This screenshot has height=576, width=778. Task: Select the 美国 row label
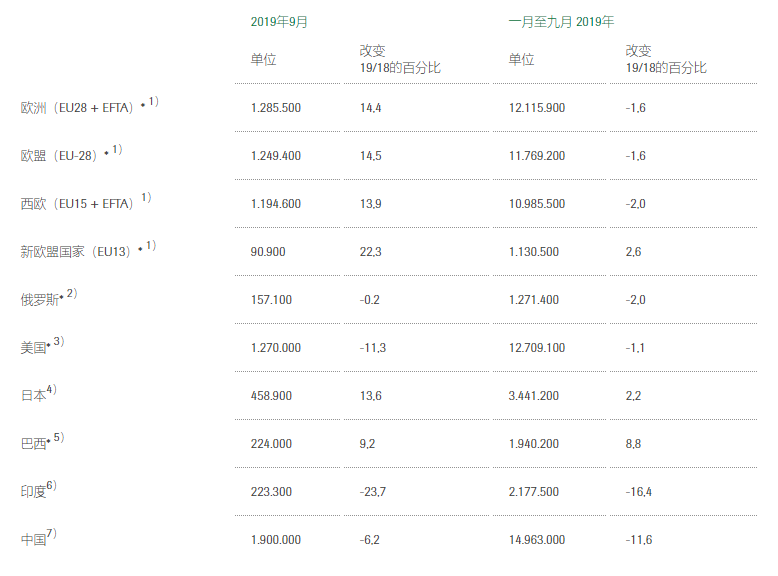point(33,348)
